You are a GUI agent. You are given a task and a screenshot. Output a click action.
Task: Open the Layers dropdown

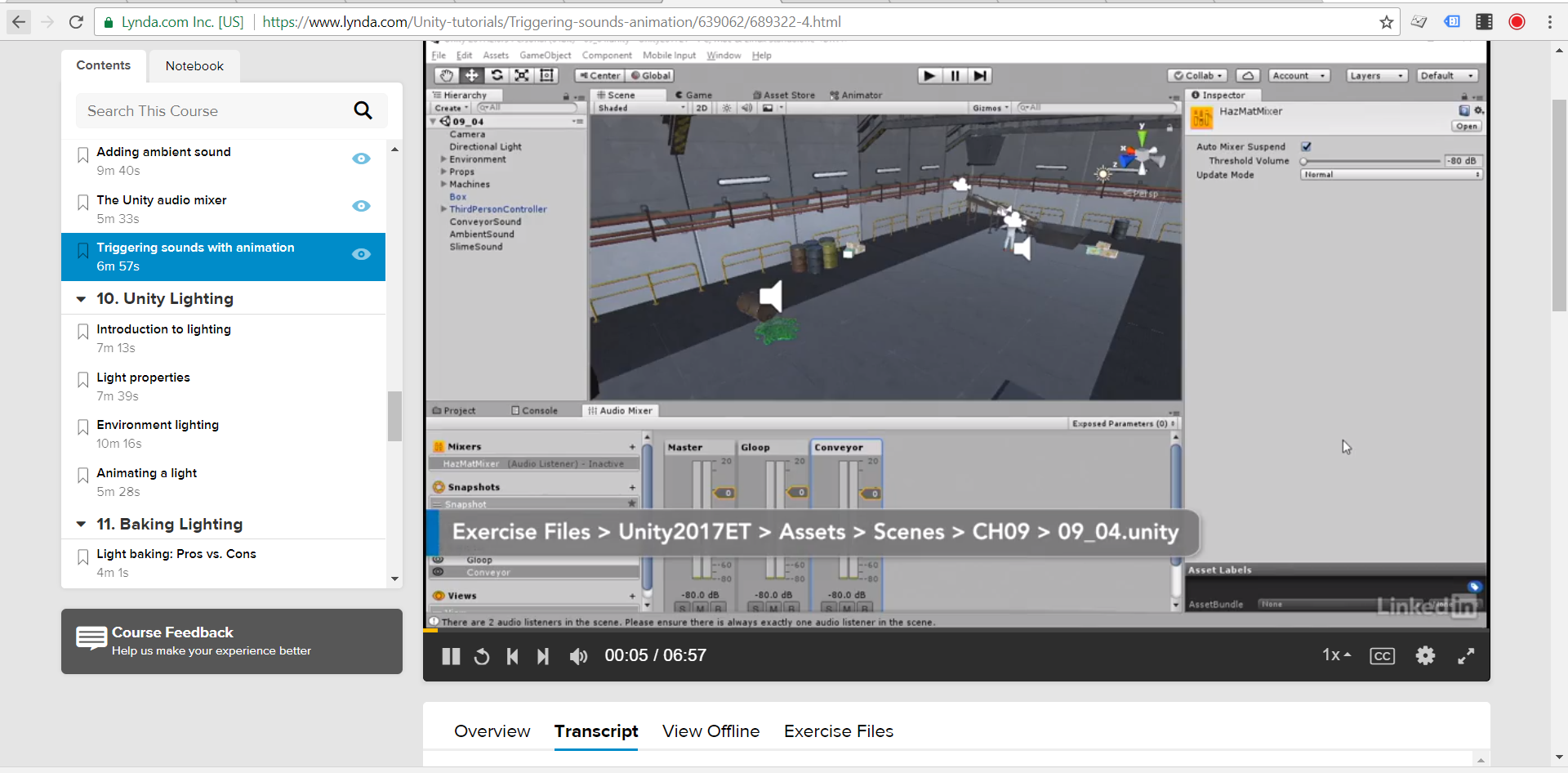[1376, 75]
